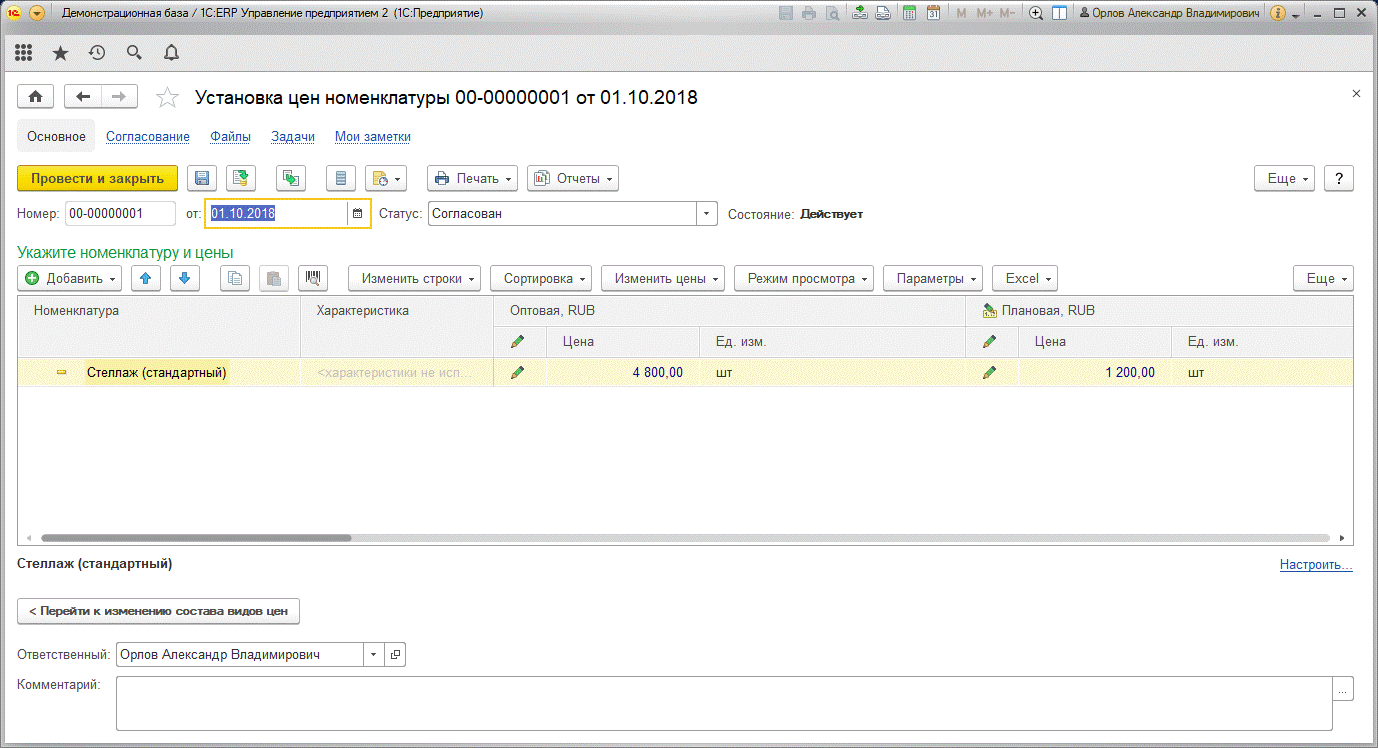Viewport: 1378px width, 748px height.
Task: Click the Оптовая, RUB column header
Action: 730,311
